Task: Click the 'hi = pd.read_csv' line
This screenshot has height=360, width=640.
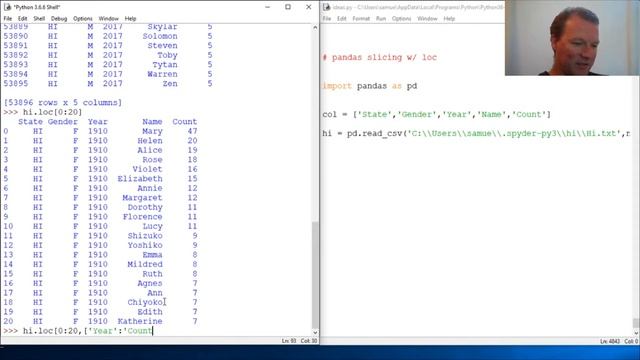Action: [476, 133]
